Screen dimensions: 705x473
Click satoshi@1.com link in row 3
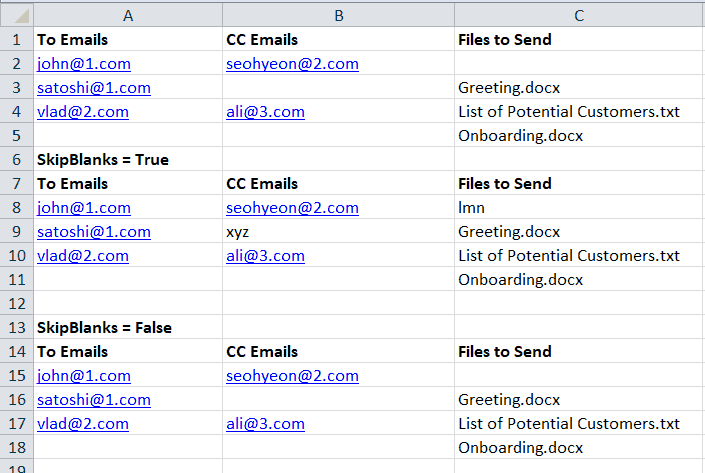tap(93, 88)
